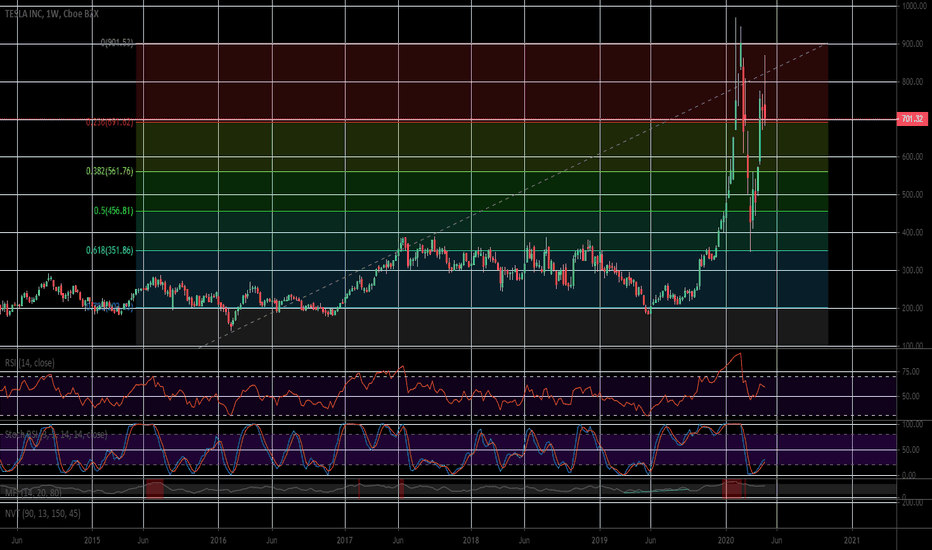The width and height of the screenshot is (932, 550).
Task: Select the 0.618(351.86) Fibonacci level label
Action: click(109, 250)
